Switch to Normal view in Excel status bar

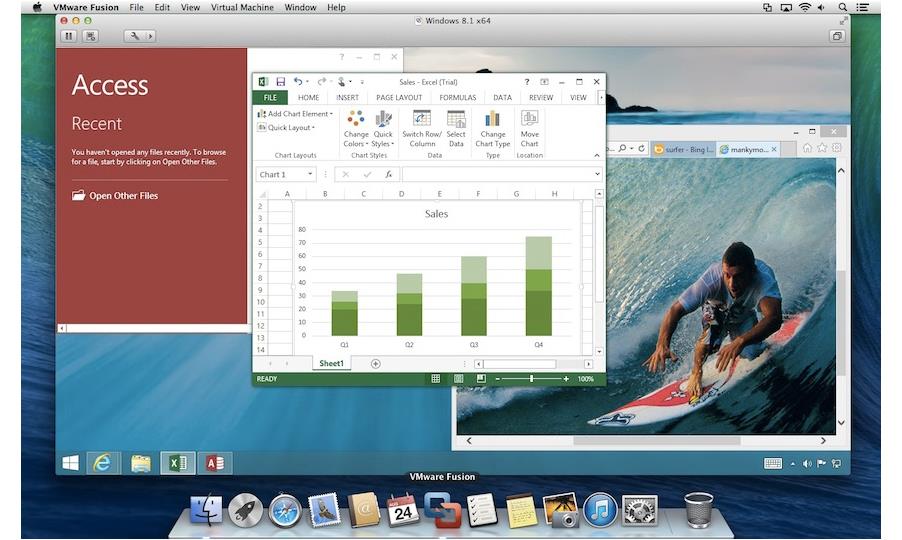435,378
